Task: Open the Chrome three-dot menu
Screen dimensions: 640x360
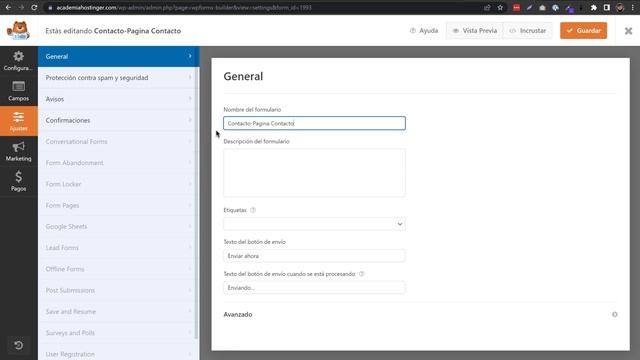Action: pos(633,7)
